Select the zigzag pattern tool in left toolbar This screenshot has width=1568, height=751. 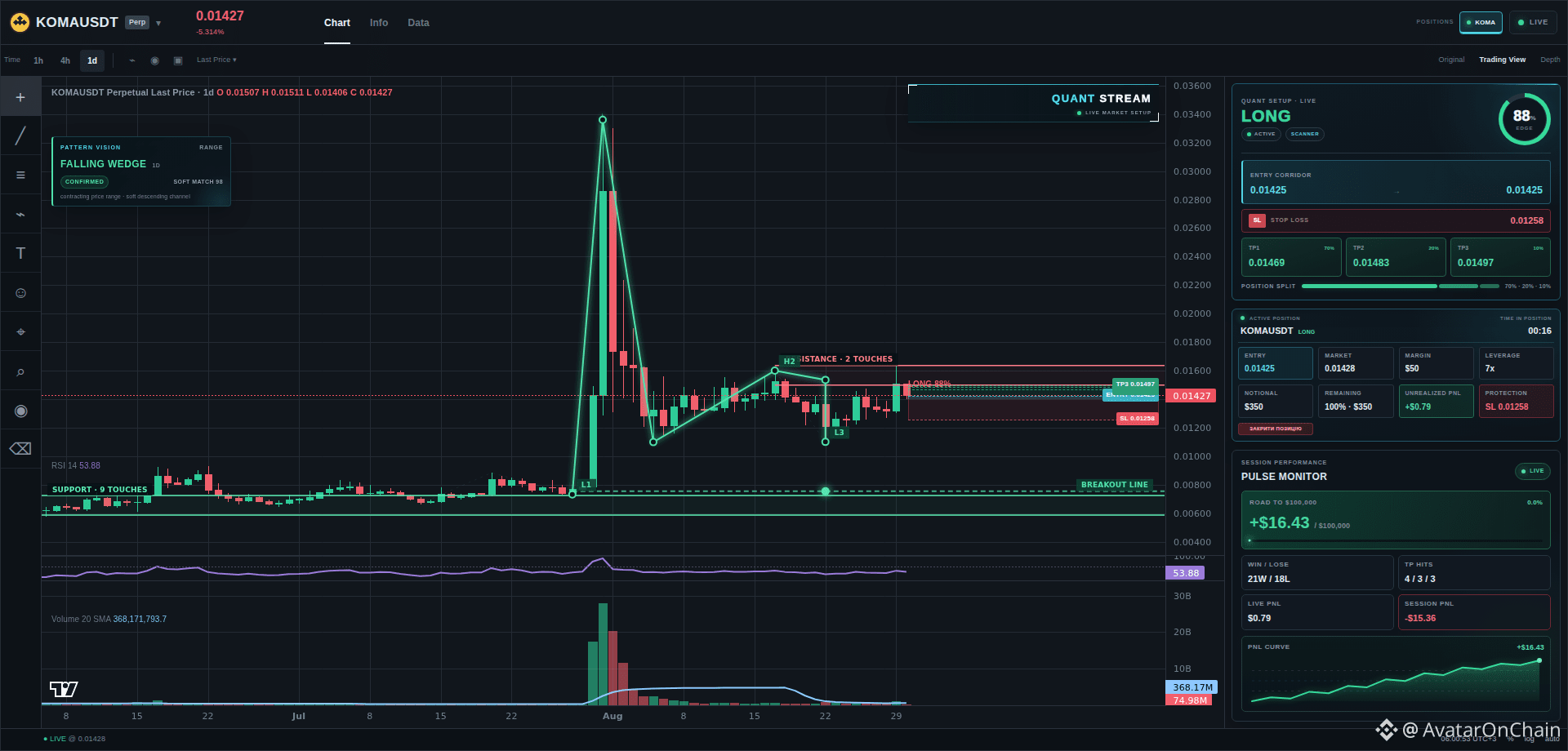20,214
